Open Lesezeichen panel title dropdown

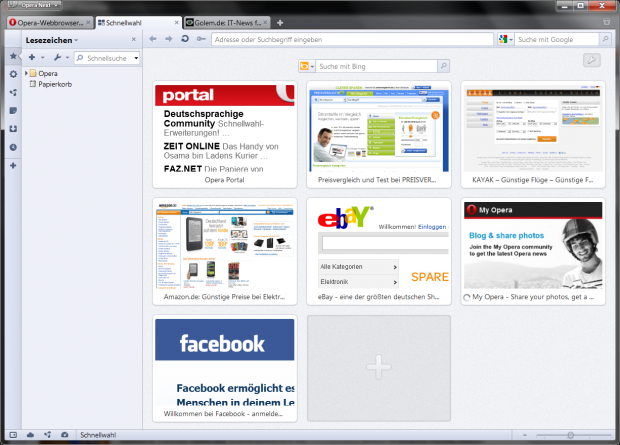point(52,40)
